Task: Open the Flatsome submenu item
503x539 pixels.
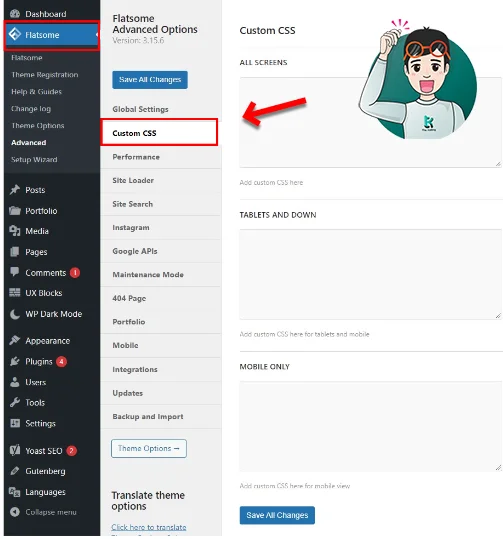Action: click(x=27, y=57)
